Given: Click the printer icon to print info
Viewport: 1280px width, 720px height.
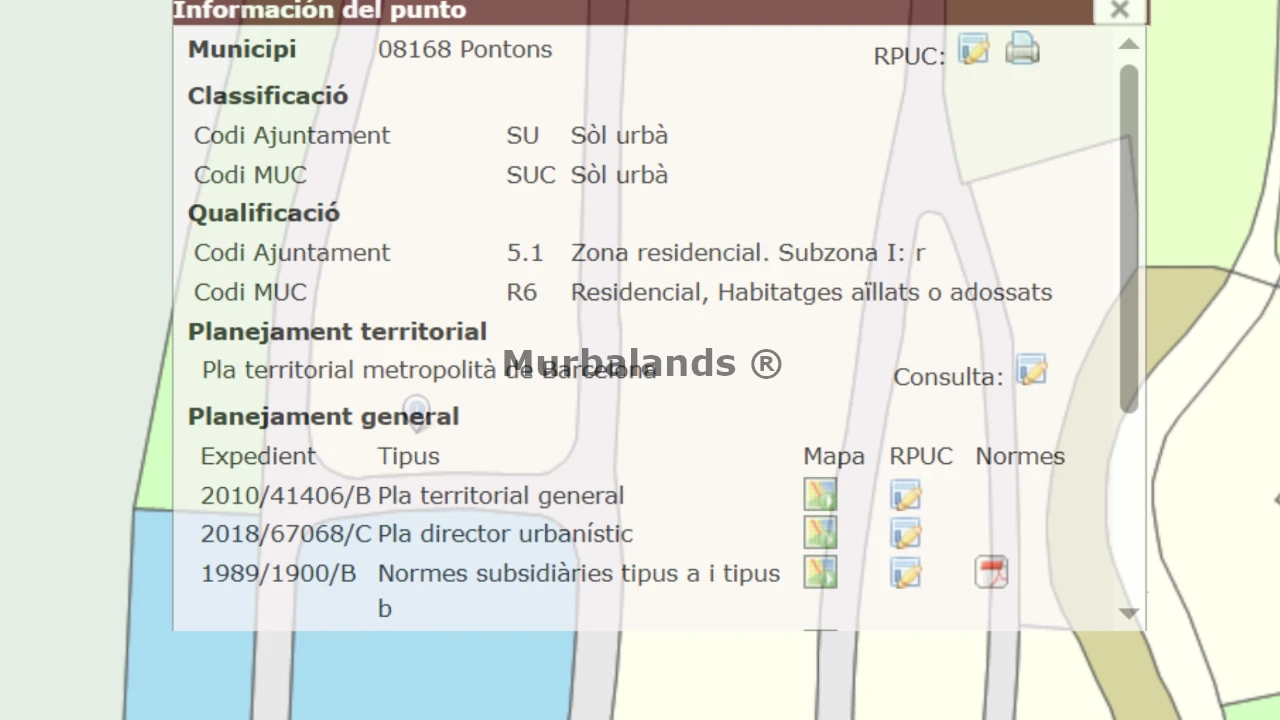Looking at the screenshot, I should pyautogui.click(x=1022, y=49).
